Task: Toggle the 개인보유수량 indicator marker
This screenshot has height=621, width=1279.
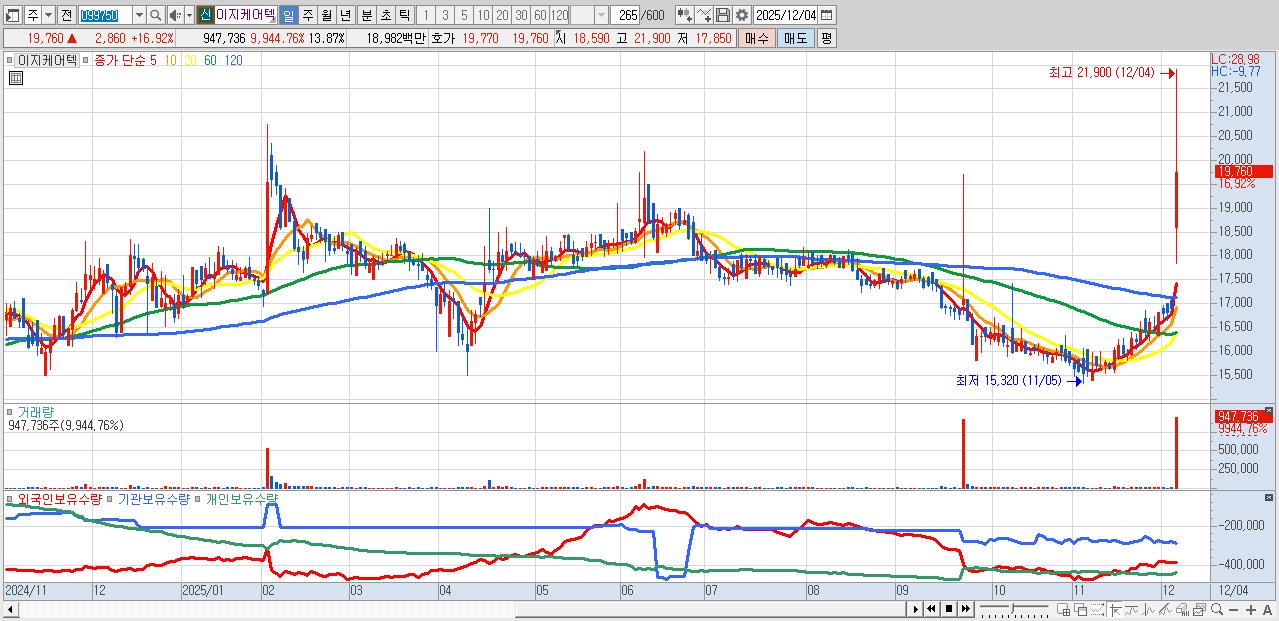Action: coord(198,498)
